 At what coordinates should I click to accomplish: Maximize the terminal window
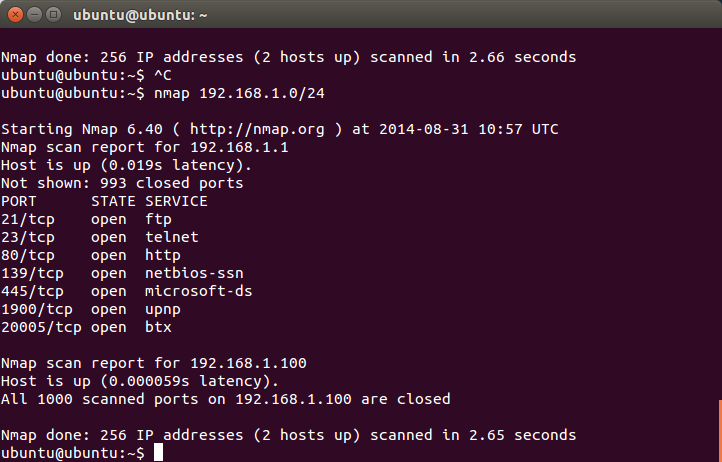[x=54, y=15]
